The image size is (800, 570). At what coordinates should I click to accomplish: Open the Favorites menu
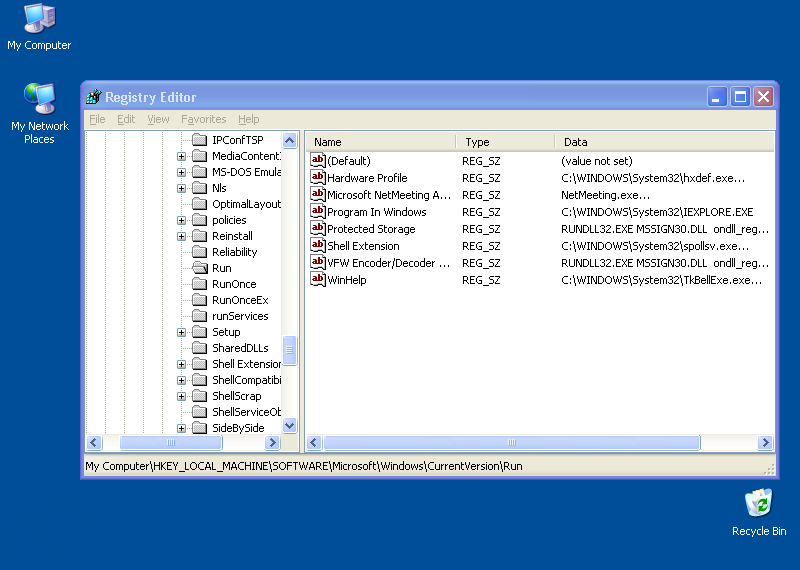pos(204,119)
